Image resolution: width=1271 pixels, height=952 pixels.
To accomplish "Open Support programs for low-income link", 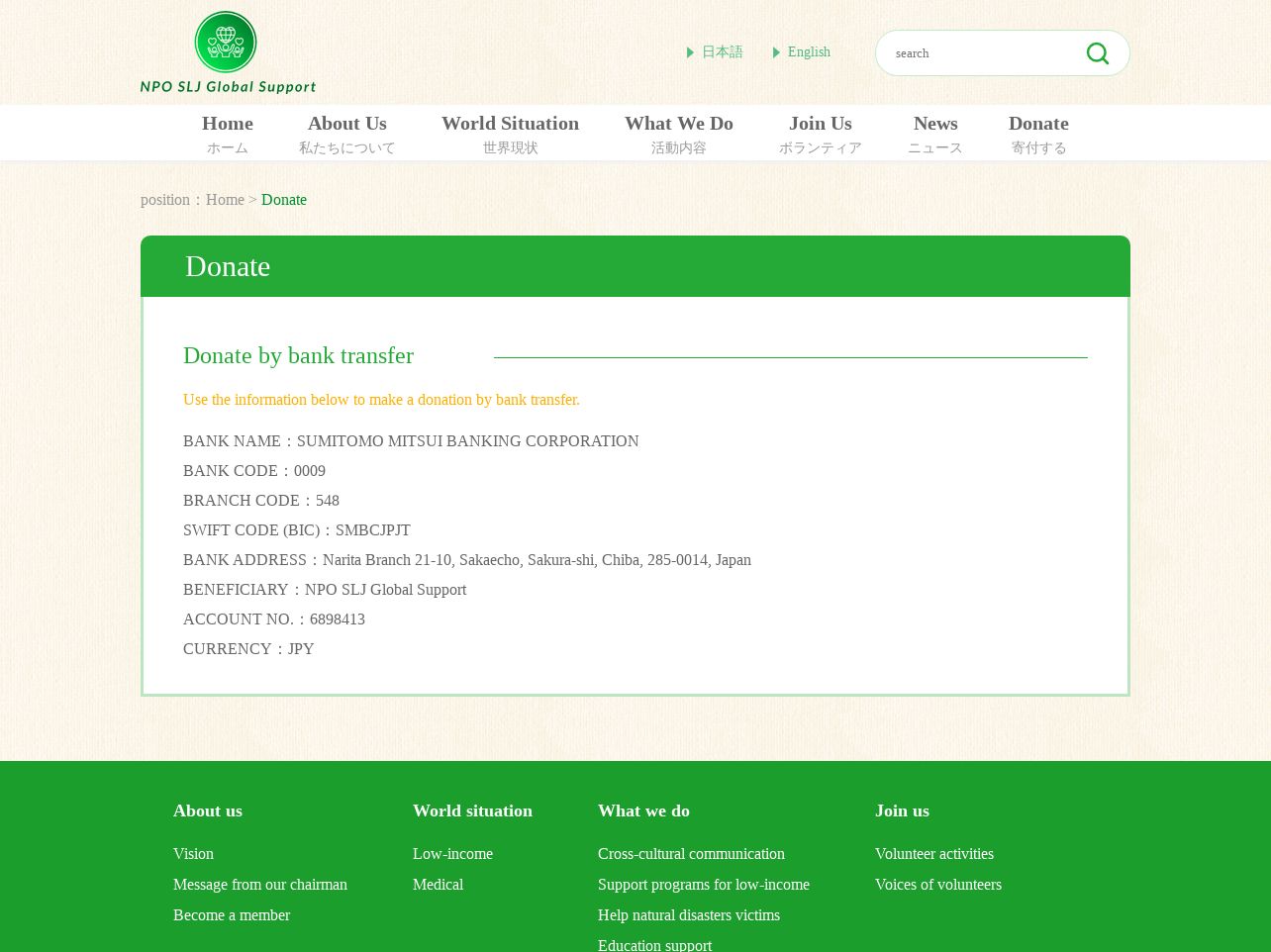I will [x=704, y=885].
